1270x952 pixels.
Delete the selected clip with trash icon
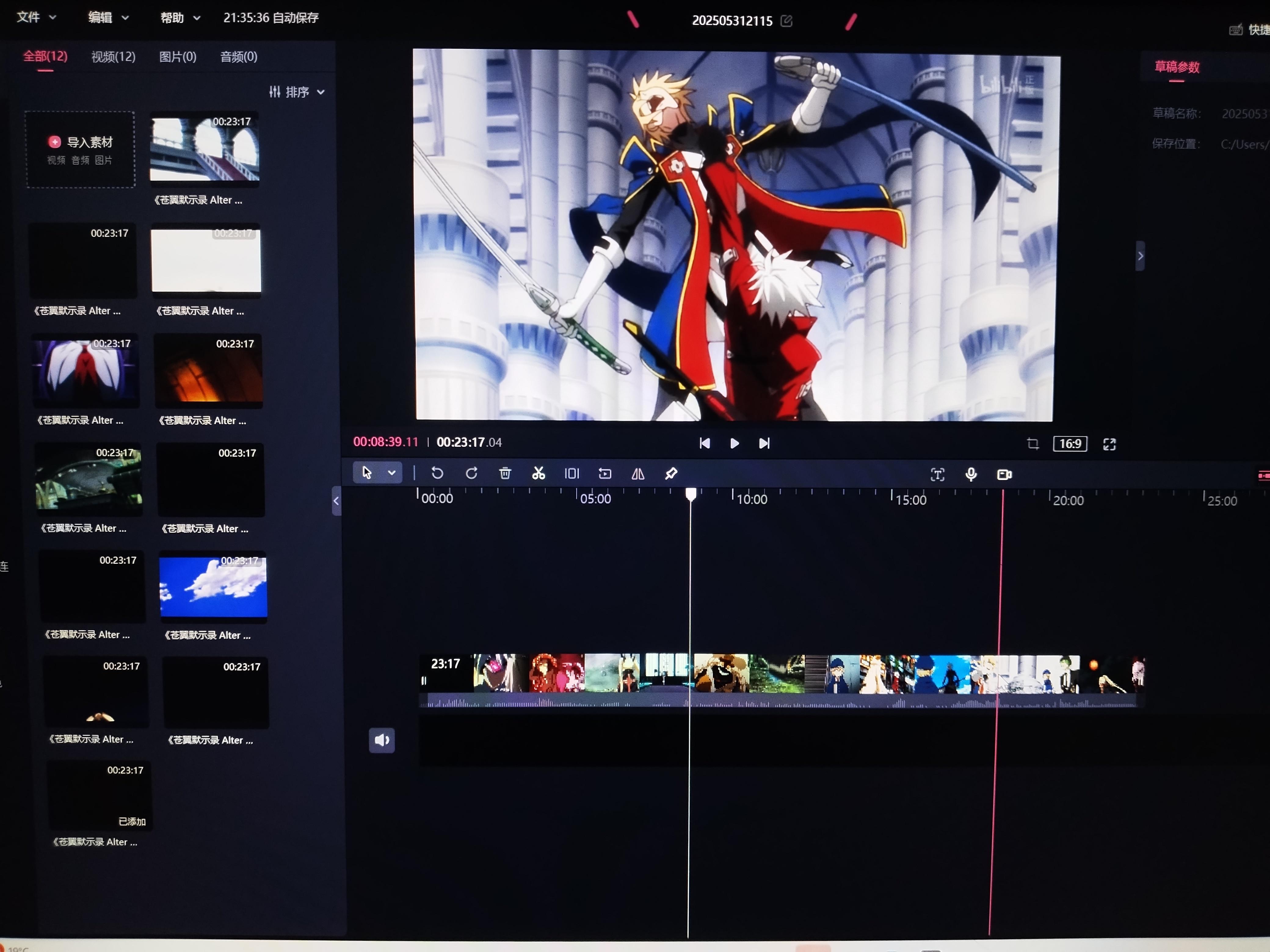pyautogui.click(x=505, y=474)
